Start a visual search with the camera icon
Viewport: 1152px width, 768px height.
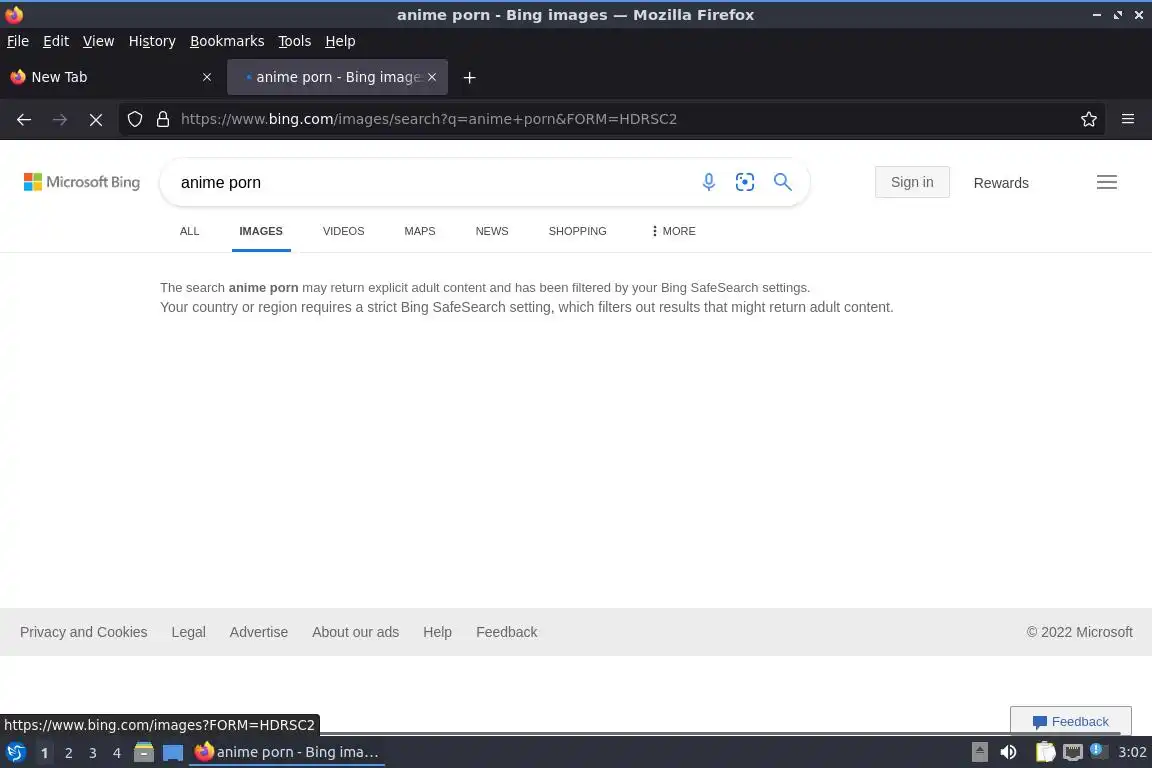[x=745, y=182]
